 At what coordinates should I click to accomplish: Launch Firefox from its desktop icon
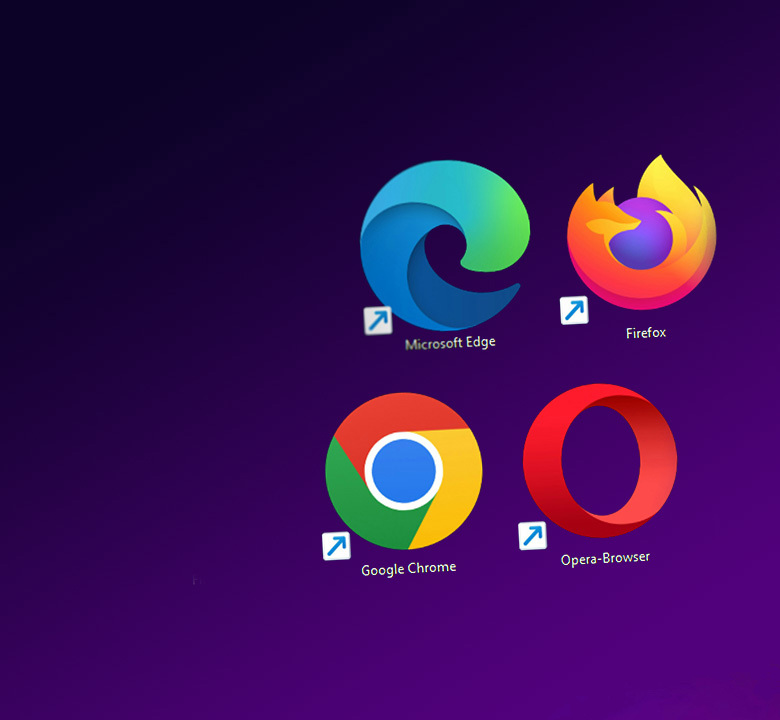pos(641,235)
